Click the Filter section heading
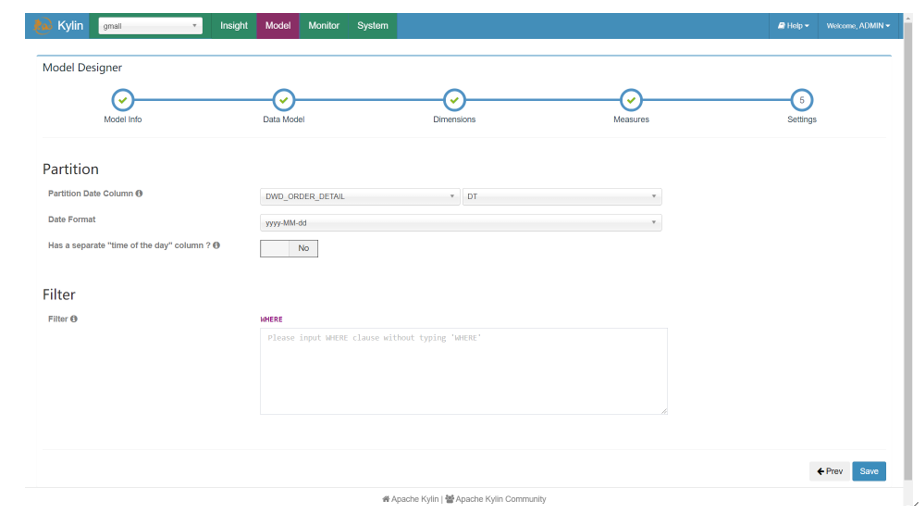The image size is (920, 506). (x=59, y=294)
